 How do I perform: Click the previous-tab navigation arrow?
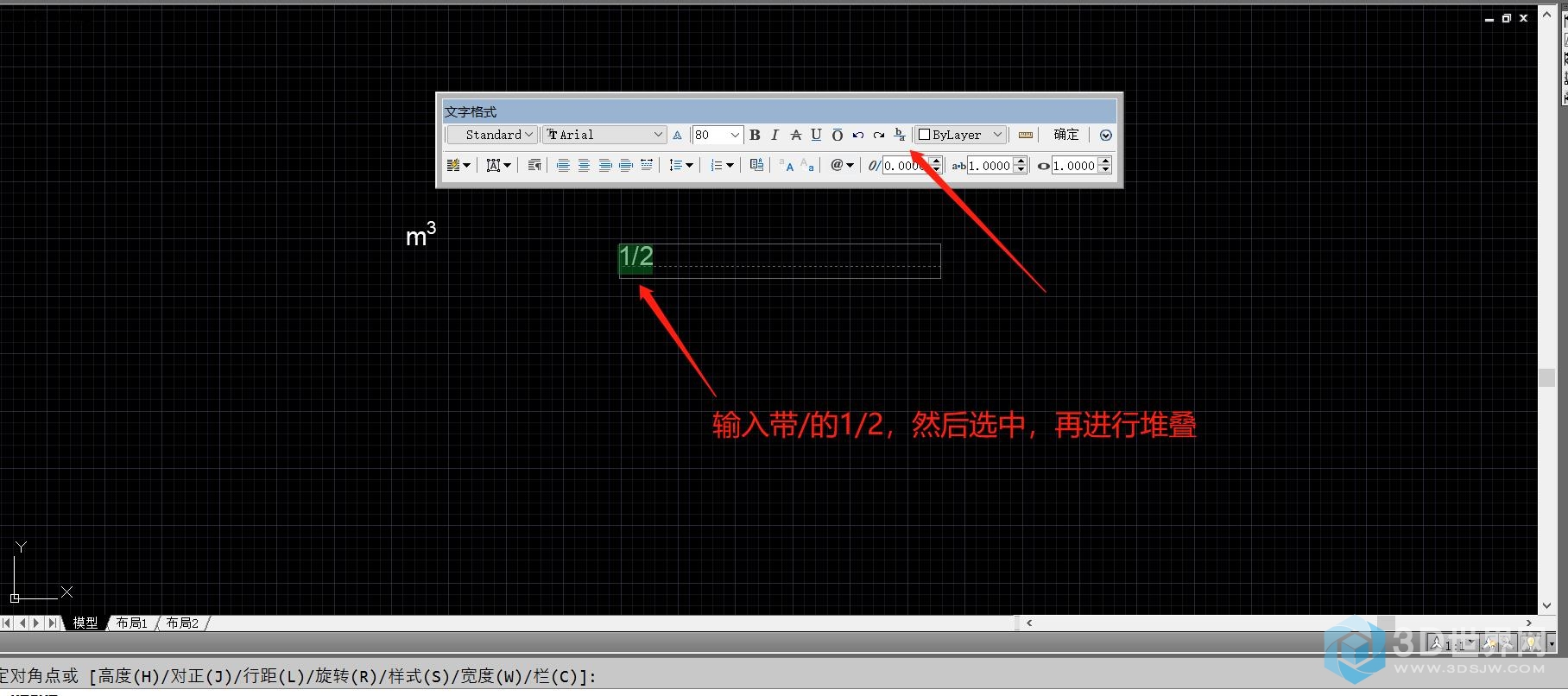22,623
